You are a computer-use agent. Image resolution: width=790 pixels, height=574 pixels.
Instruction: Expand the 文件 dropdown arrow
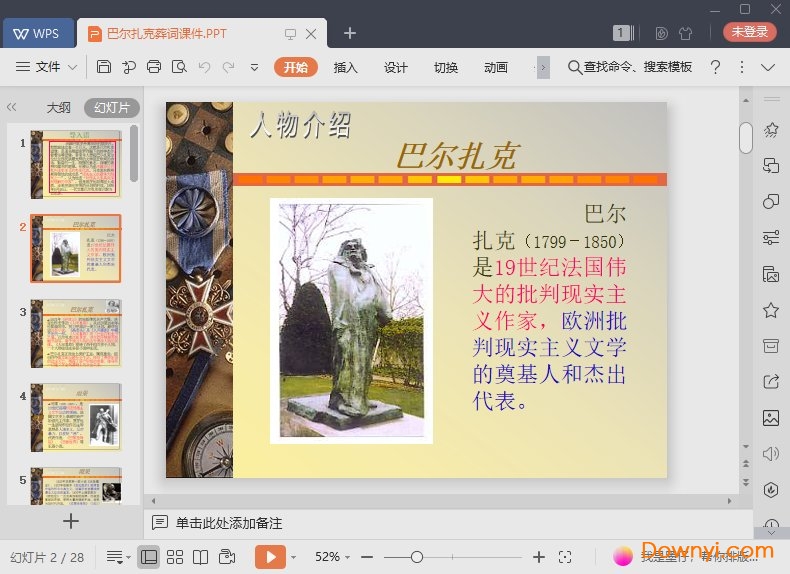point(73,67)
